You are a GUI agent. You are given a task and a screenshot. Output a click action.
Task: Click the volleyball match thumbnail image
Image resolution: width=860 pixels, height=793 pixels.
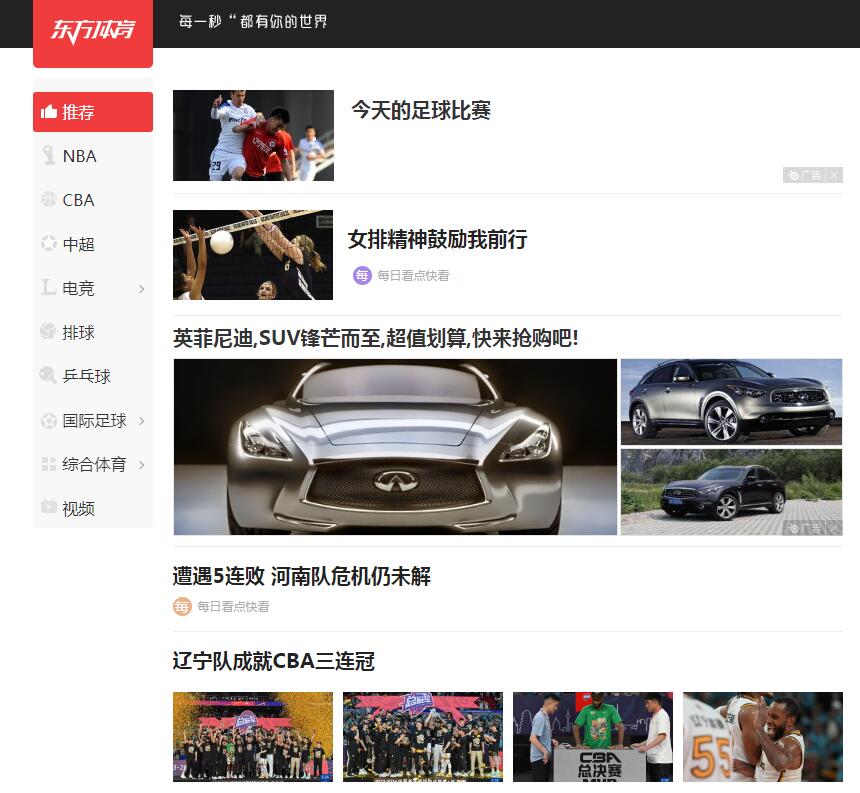point(253,255)
